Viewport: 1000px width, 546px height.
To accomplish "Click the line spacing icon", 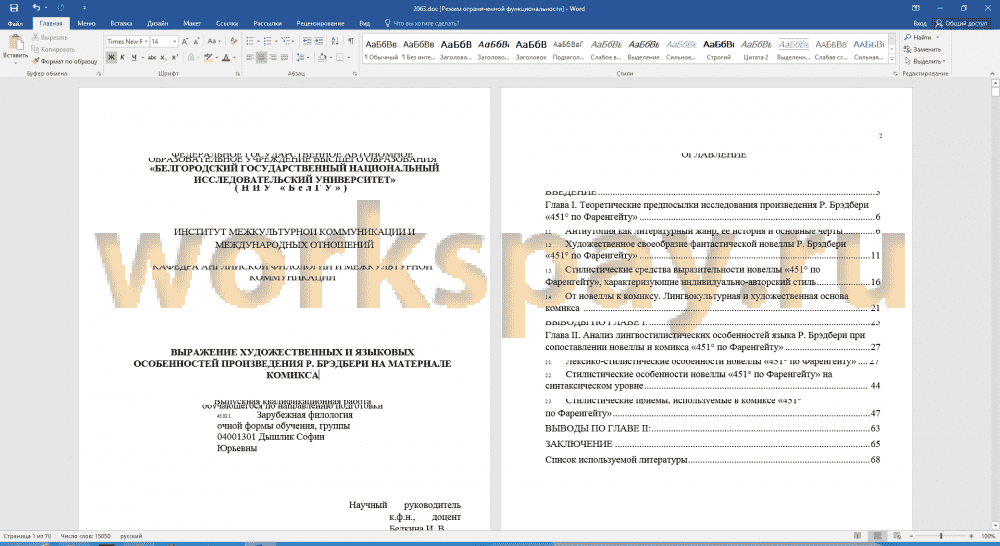I will coord(302,57).
